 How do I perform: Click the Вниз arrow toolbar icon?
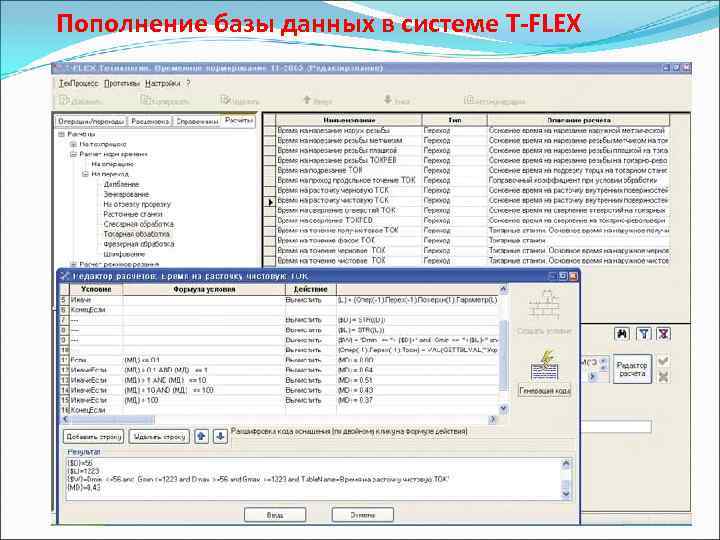[388, 99]
